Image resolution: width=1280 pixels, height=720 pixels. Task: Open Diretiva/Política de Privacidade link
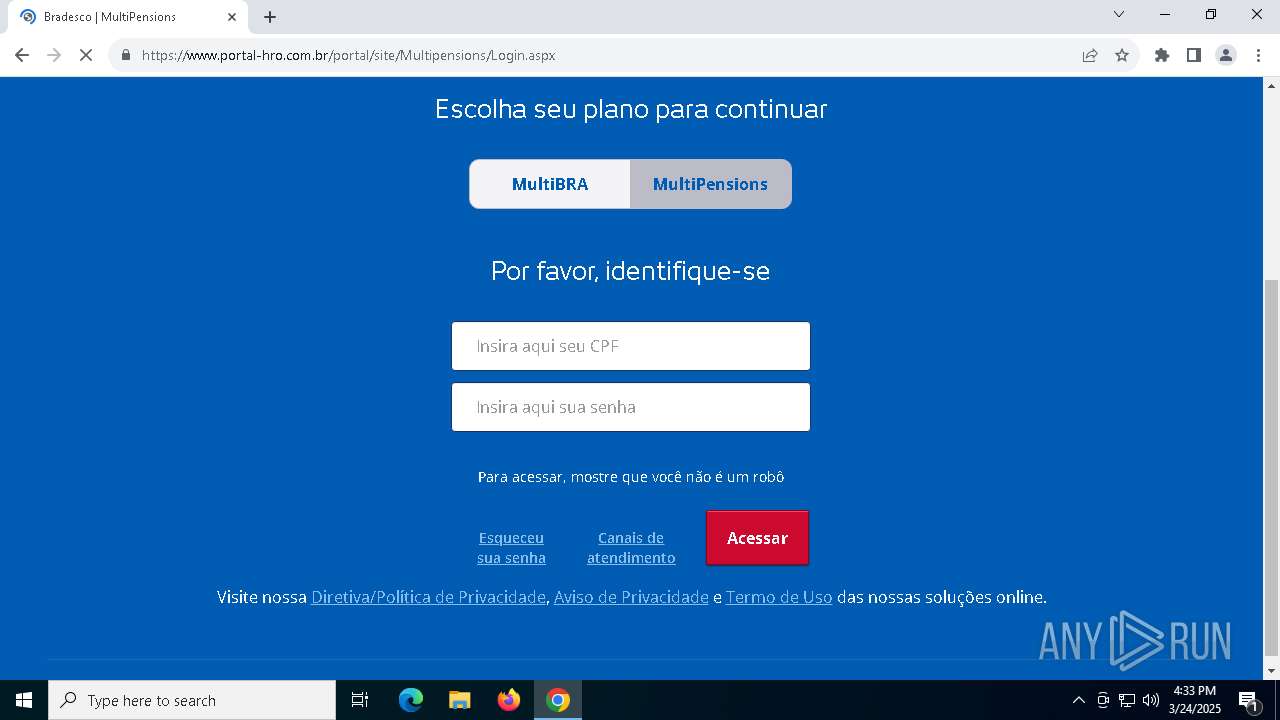(428, 597)
